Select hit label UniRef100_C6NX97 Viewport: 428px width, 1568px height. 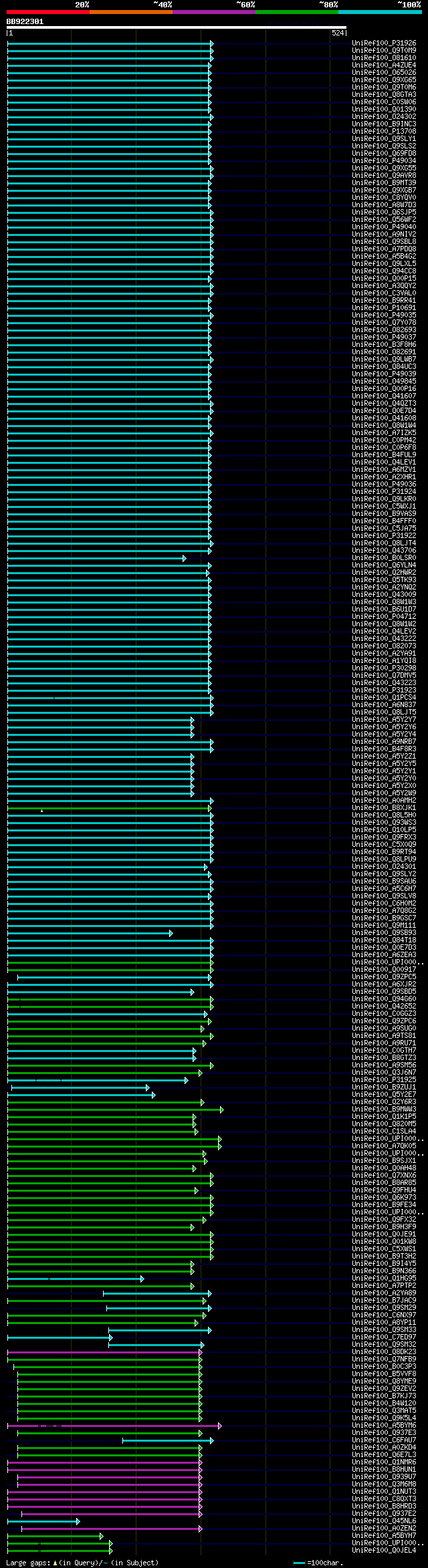384,1315
